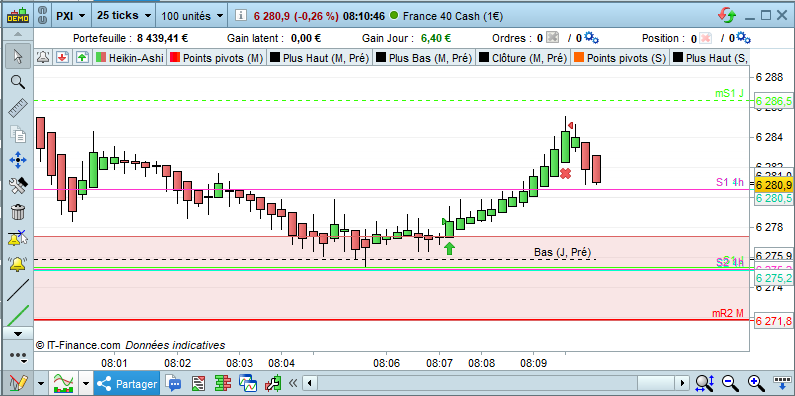
Task: Toggle the green up arrow buy marker button
Action: point(82,57)
